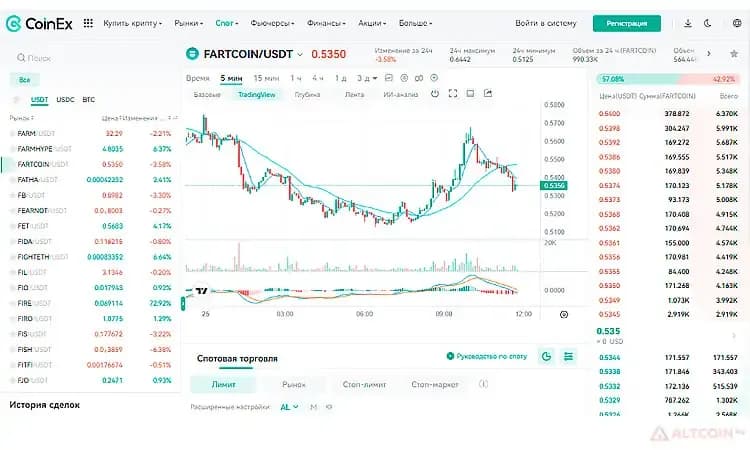Screen dimensions: 750x450
Task: Click the last circular icon in the timeframe row
Action: 434,78
